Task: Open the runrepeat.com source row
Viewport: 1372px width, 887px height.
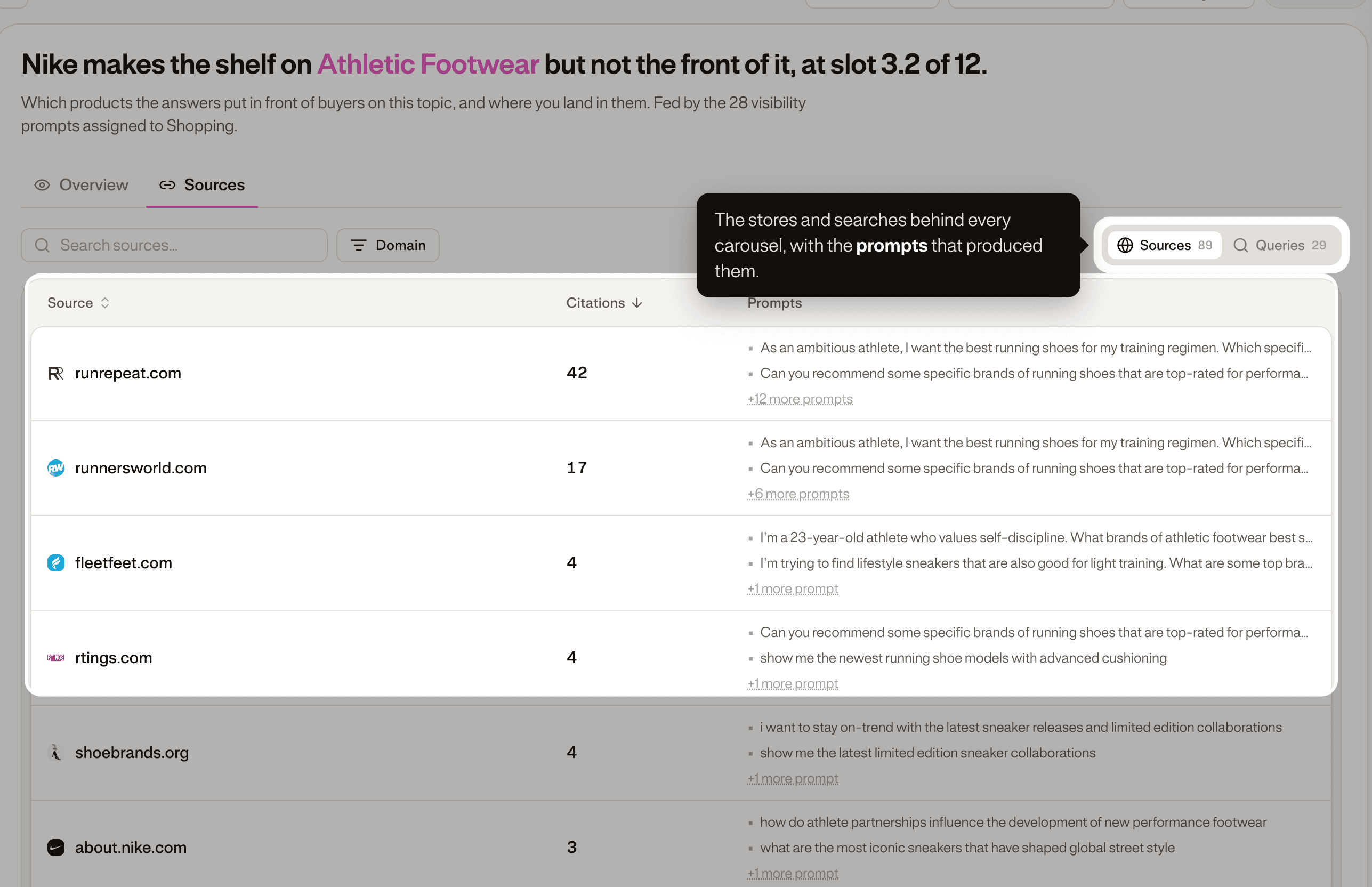Action: tap(681, 374)
